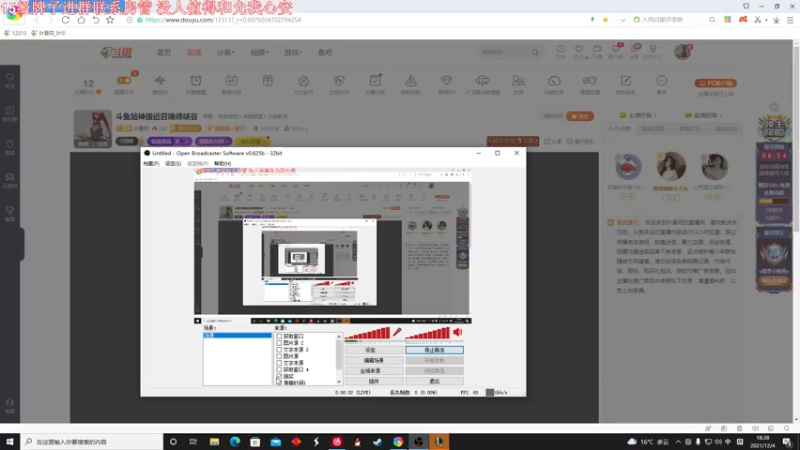Open the 档案(F) menu in OBS
800x450 pixels.
pyautogui.click(x=151, y=164)
